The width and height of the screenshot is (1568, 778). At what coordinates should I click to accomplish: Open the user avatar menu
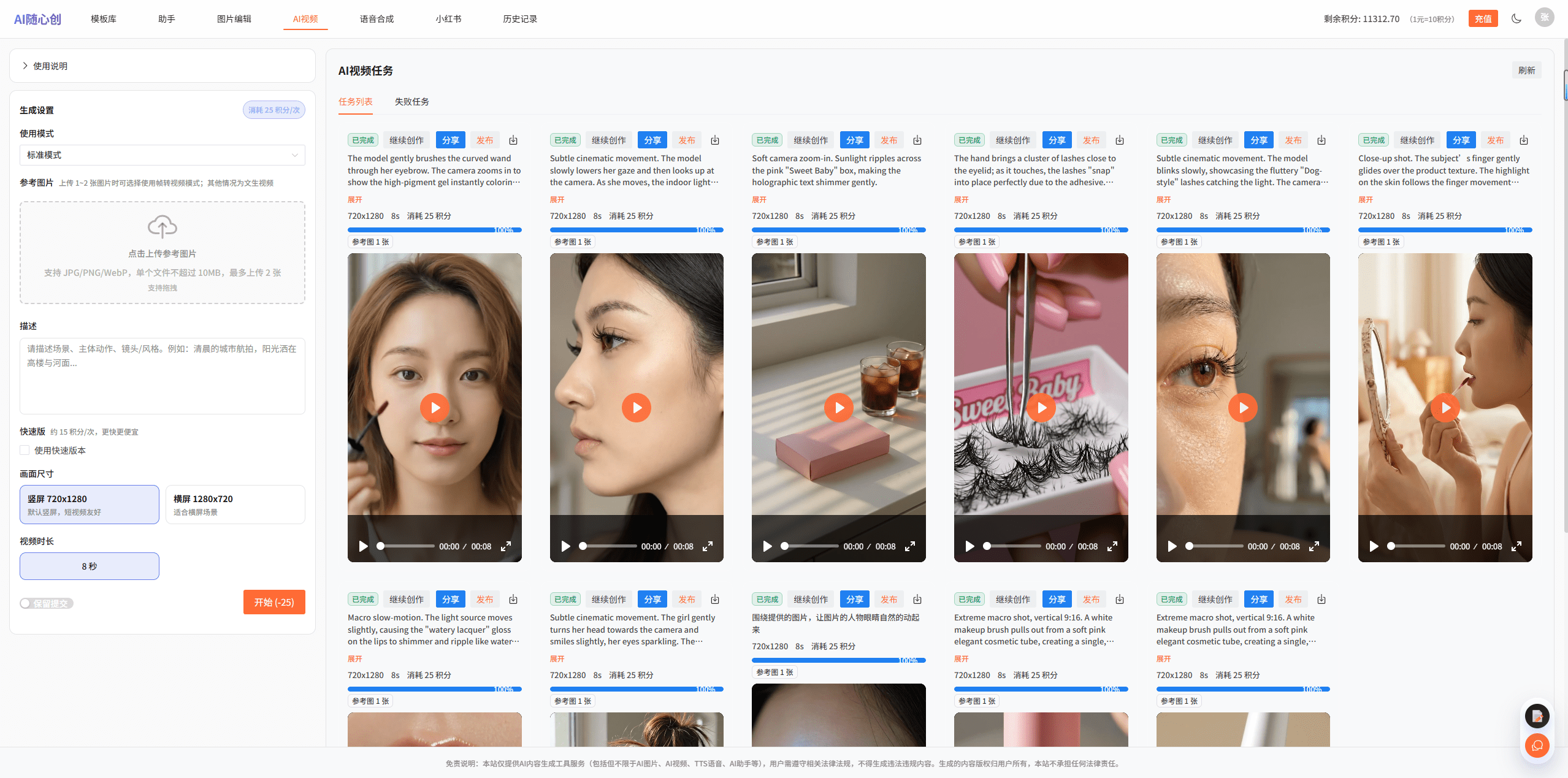1544,17
